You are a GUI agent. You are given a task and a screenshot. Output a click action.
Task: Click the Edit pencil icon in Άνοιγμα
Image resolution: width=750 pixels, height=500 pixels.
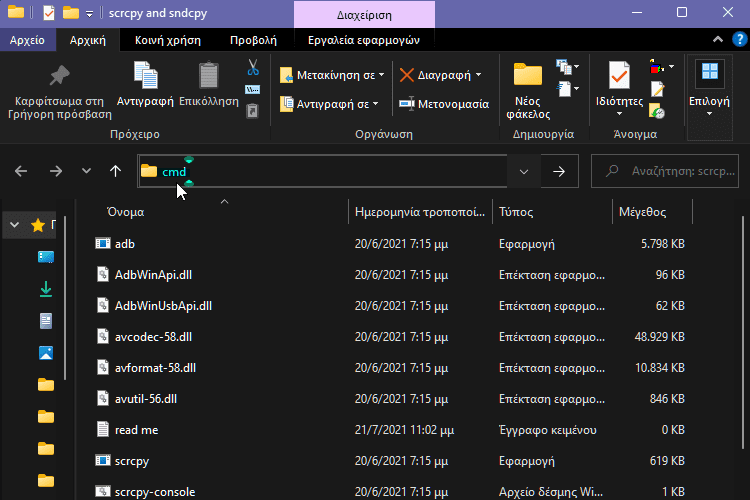click(x=657, y=89)
